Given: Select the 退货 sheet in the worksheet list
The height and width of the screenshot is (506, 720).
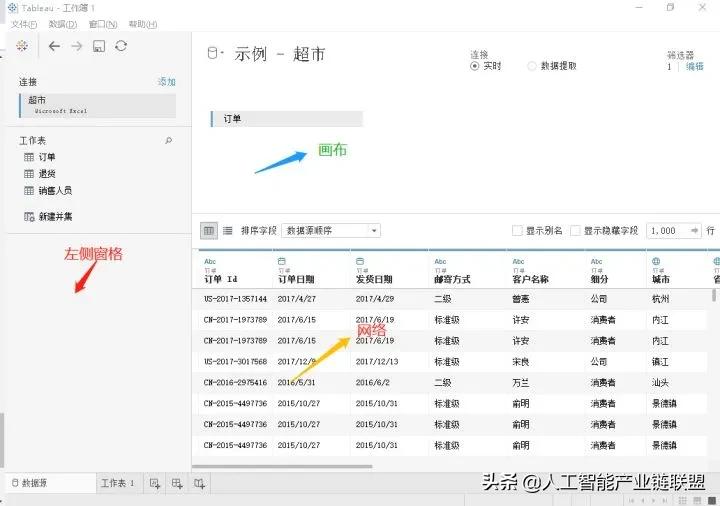Looking at the screenshot, I should pyautogui.click(x=47, y=174).
